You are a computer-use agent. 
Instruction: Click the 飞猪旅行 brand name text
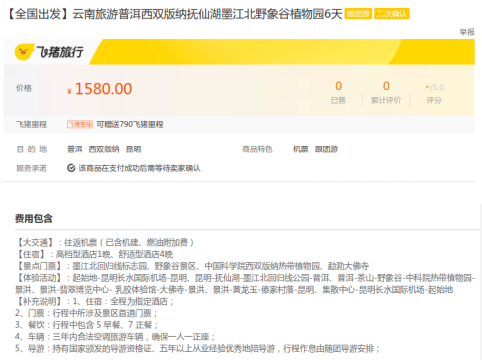(59, 52)
